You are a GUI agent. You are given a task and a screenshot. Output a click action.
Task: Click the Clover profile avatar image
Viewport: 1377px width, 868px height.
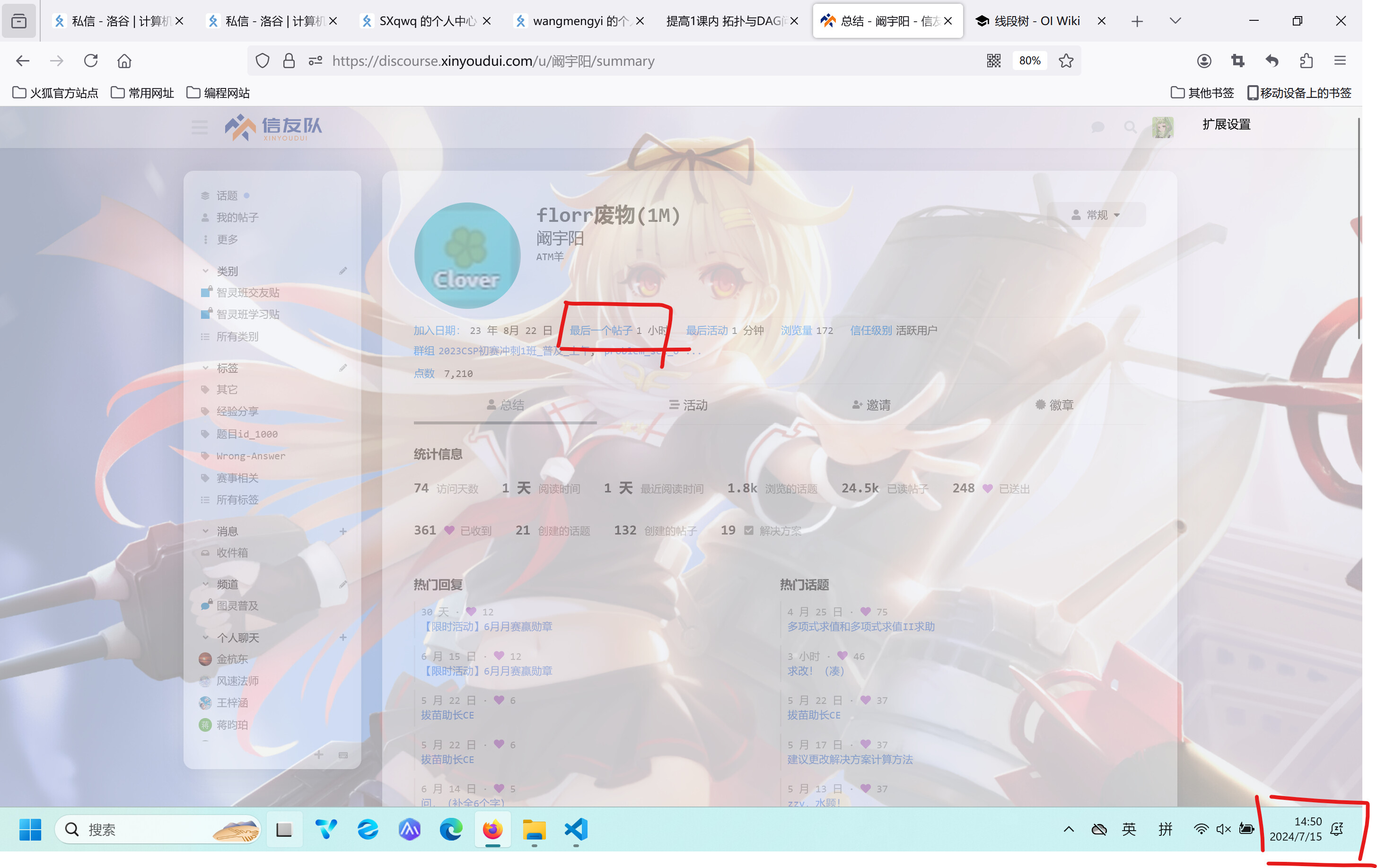[466, 255]
